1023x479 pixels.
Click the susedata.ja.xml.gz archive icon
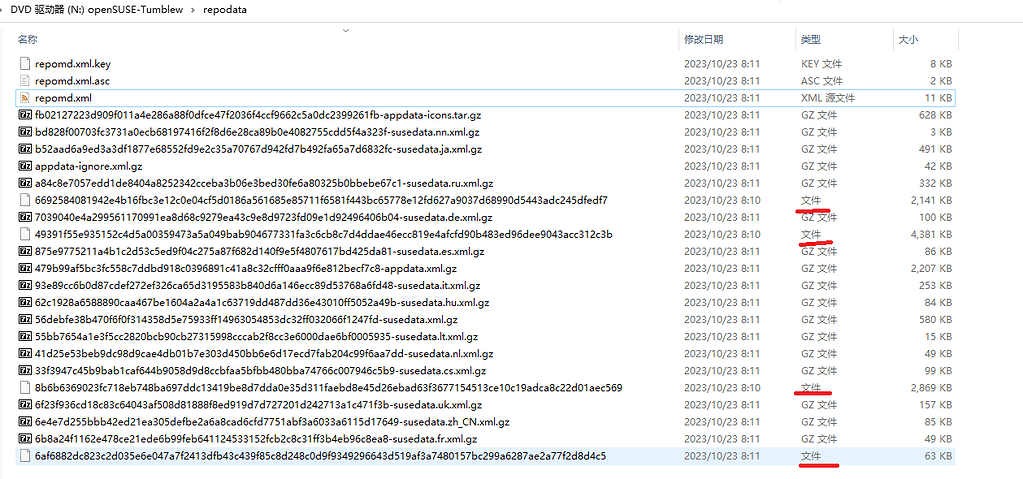pos(25,149)
